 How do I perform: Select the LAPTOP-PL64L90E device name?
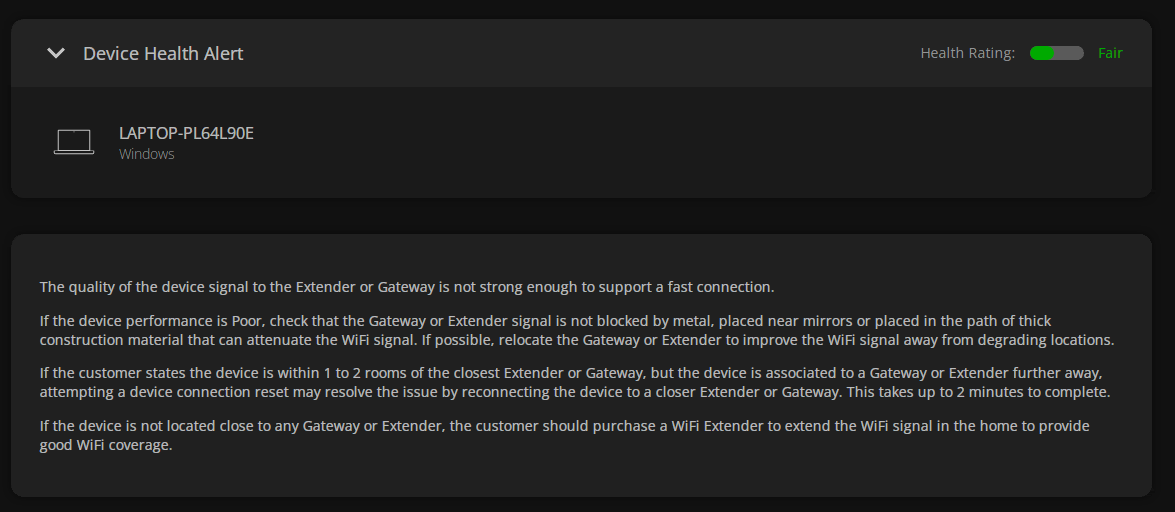click(x=186, y=133)
